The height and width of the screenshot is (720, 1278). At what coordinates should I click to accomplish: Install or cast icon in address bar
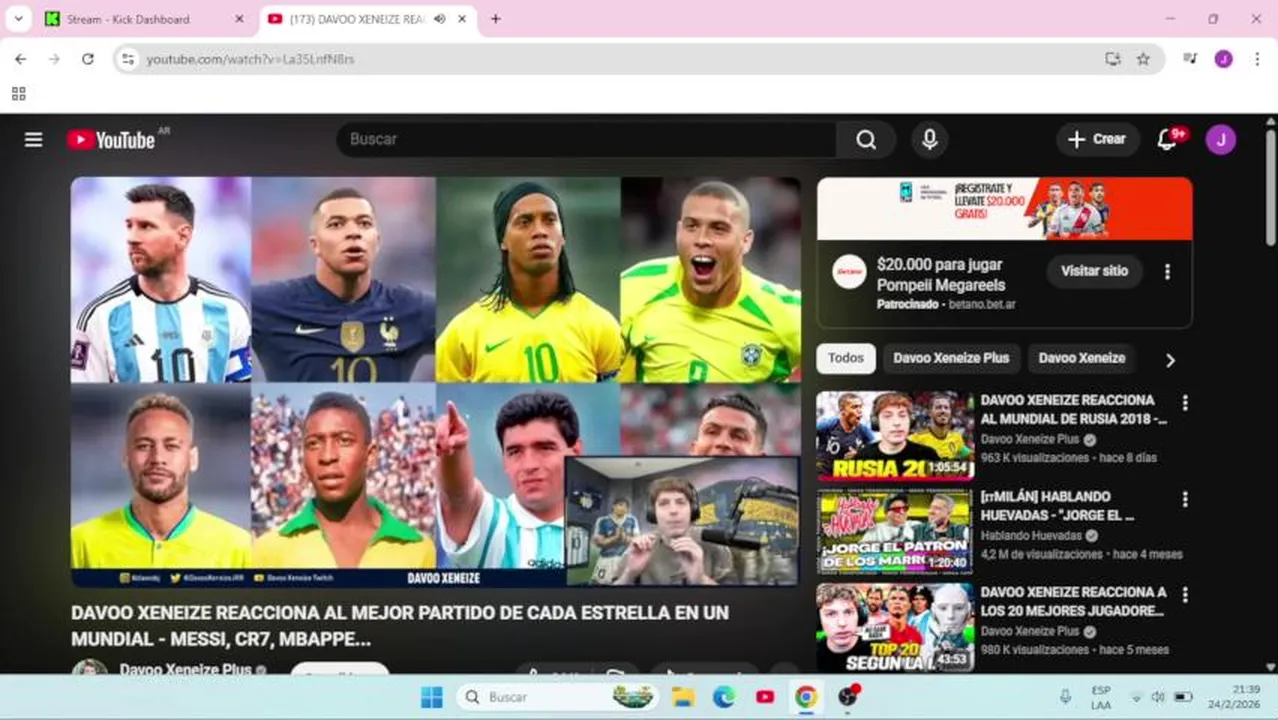[x=1113, y=59]
